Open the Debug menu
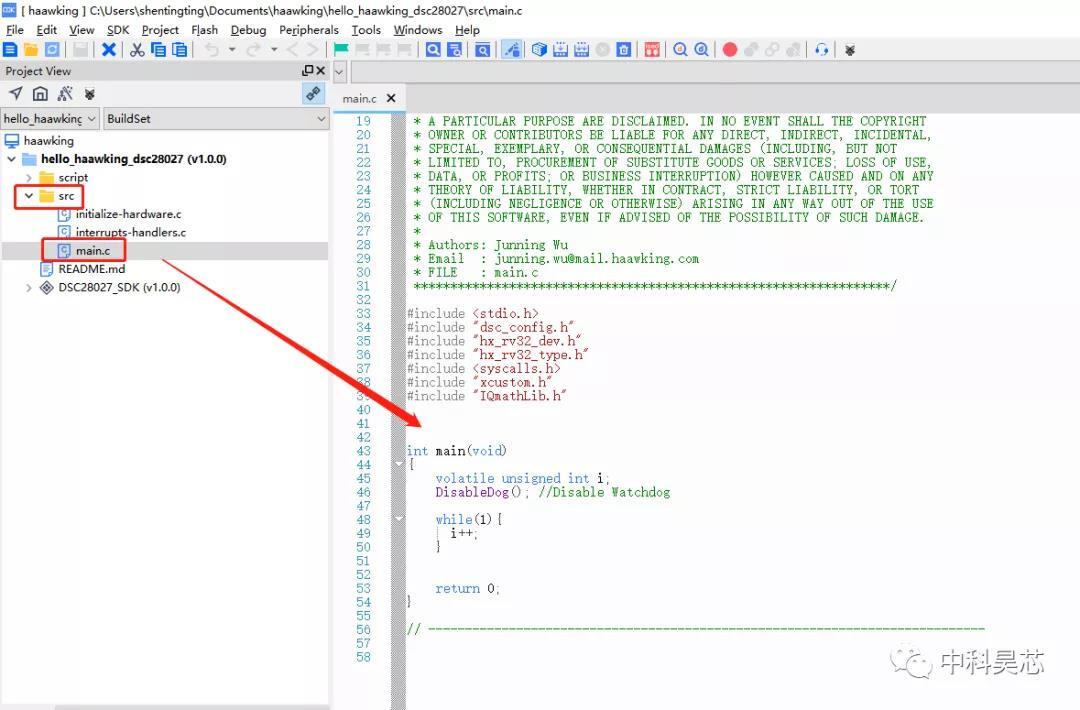This screenshot has width=1080, height=710. pyautogui.click(x=248, y=30)
